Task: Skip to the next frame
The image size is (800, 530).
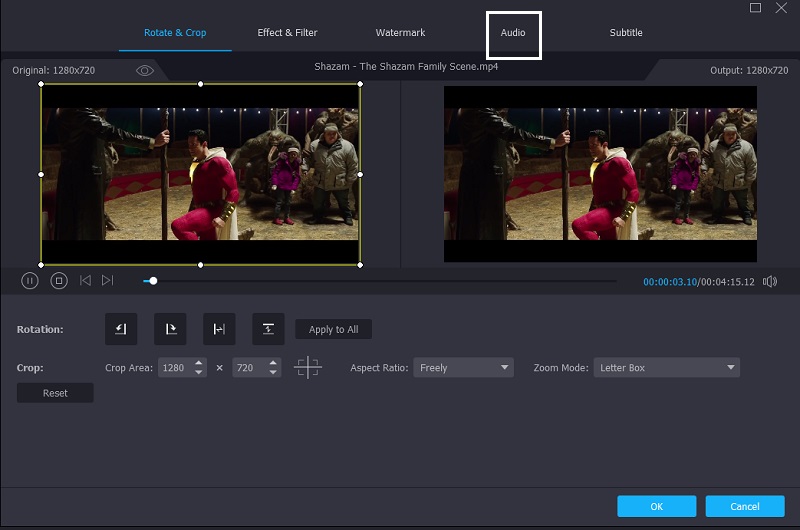Action: pyautogui.click(x=108, y=281)
